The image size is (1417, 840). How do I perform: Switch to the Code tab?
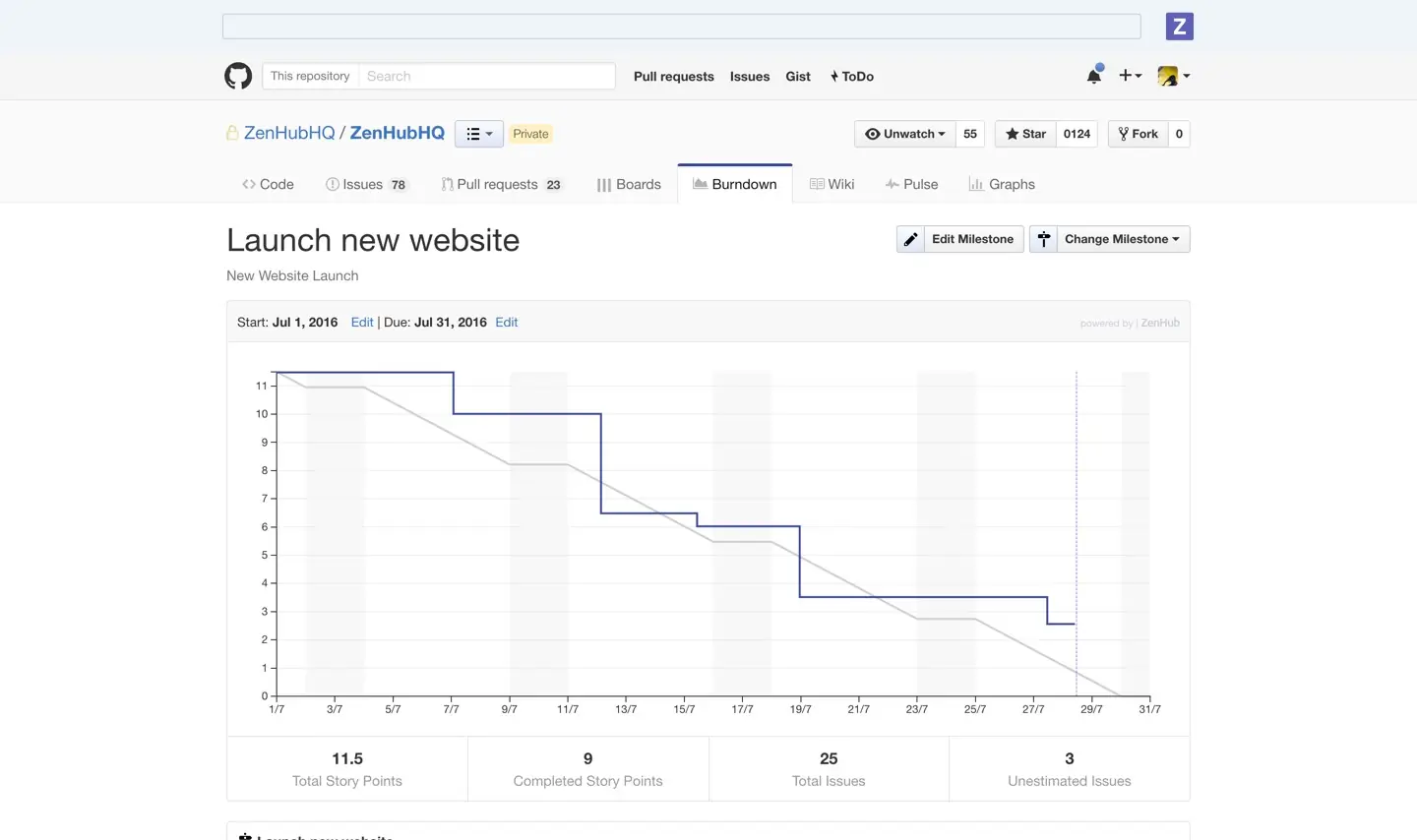click(x=268, y=184)
